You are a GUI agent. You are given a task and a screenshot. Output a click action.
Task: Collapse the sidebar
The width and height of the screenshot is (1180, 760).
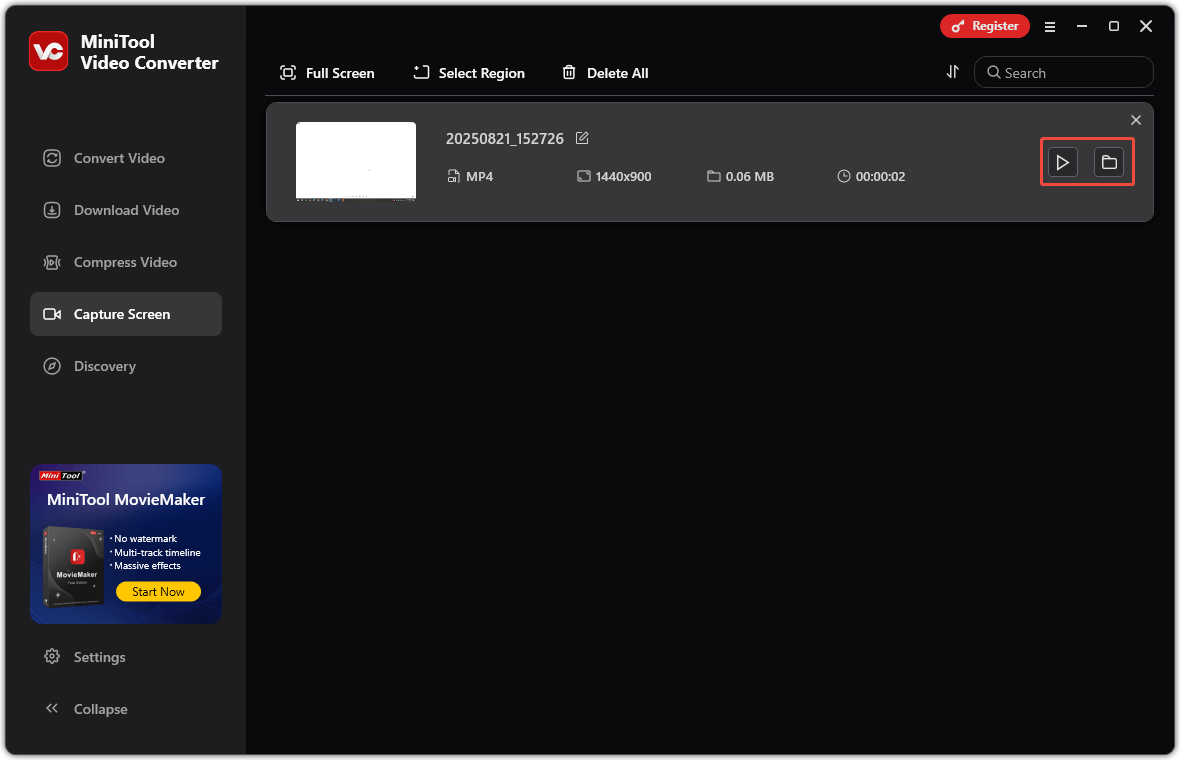click(x=126, y=709)
